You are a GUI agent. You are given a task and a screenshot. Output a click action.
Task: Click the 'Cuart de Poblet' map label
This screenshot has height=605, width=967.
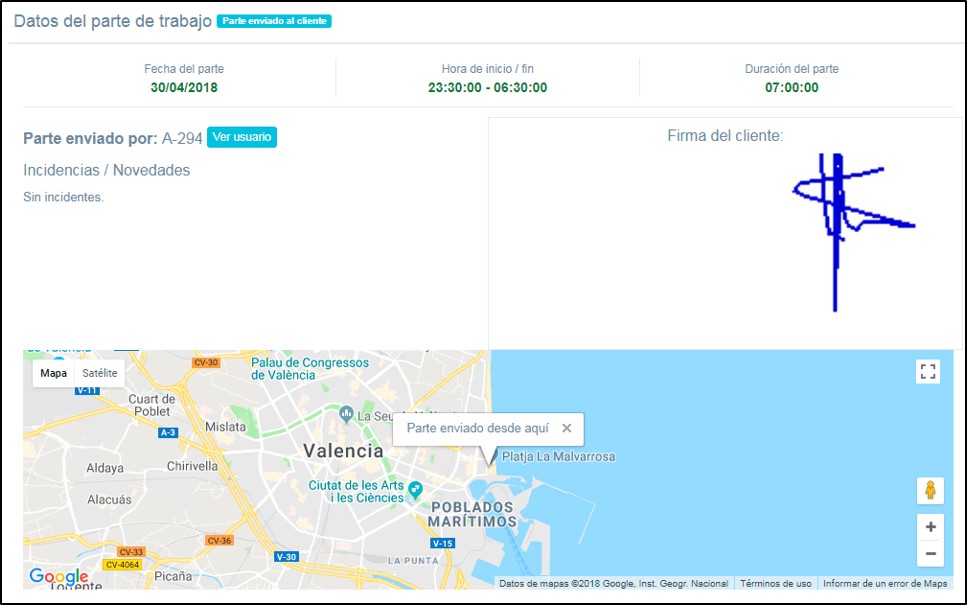[x=152, y=405]
